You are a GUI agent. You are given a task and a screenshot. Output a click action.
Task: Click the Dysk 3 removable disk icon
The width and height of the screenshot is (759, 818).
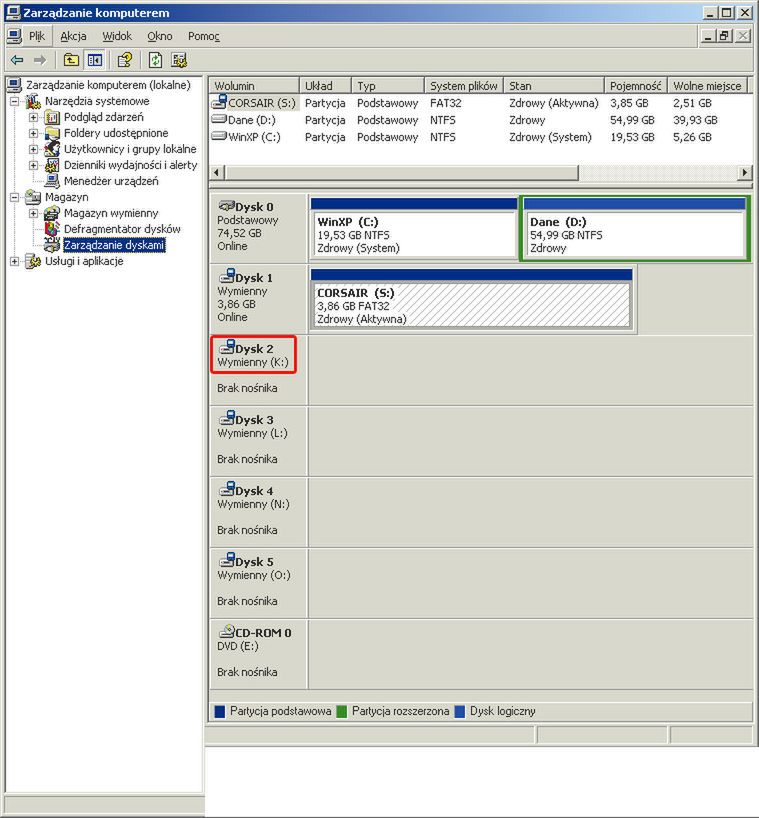click(x=226, y=417)
